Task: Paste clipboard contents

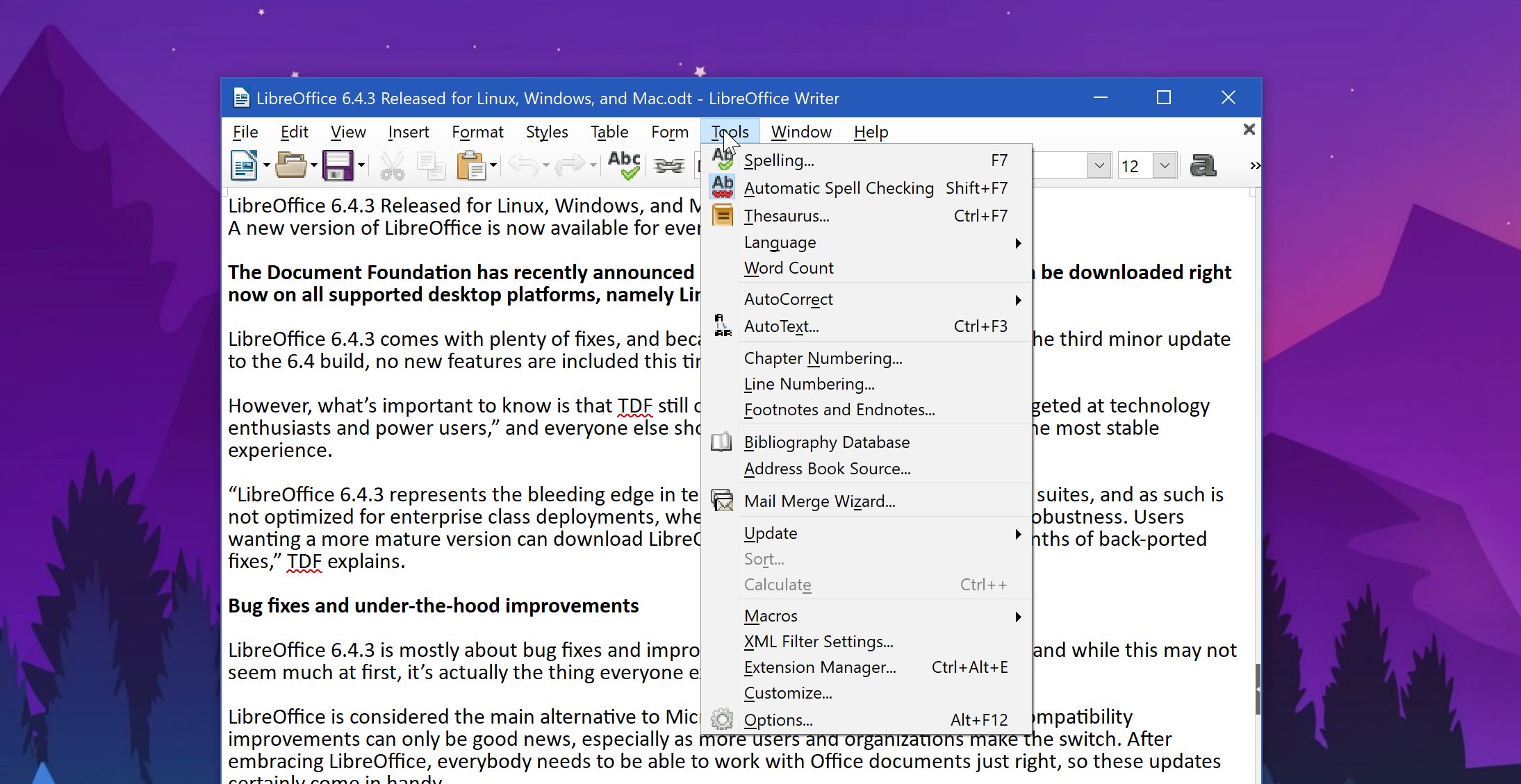Action: tap(472, 165)
